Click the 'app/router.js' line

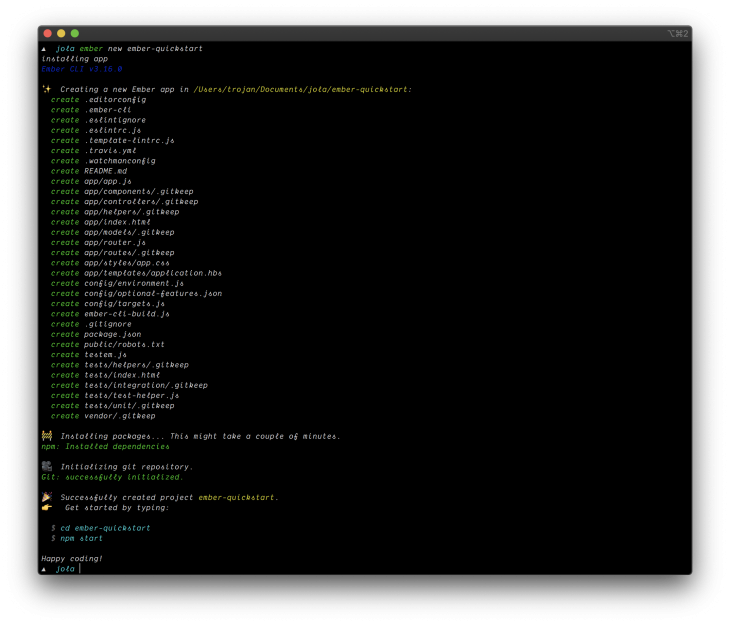98,243
